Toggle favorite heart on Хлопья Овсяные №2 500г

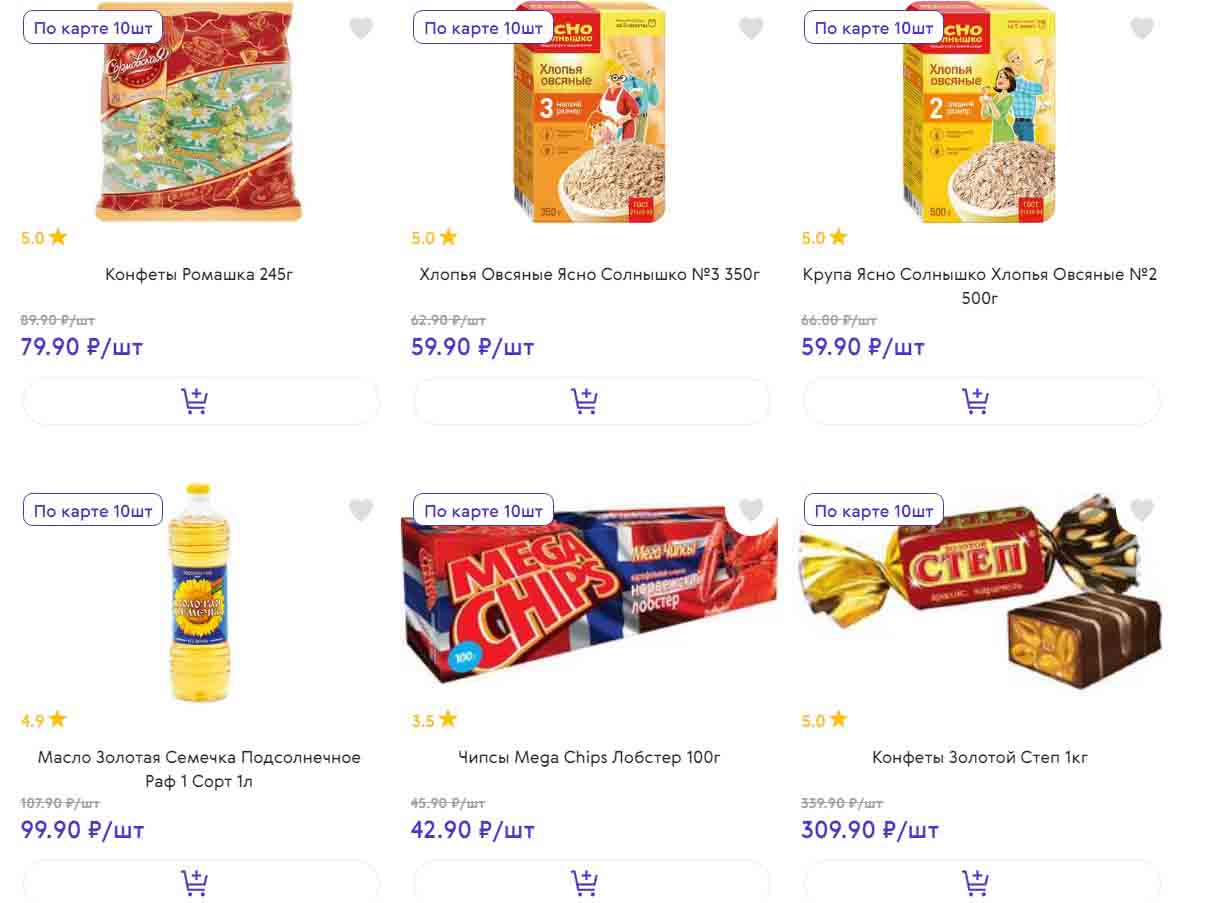(1142, 29)
